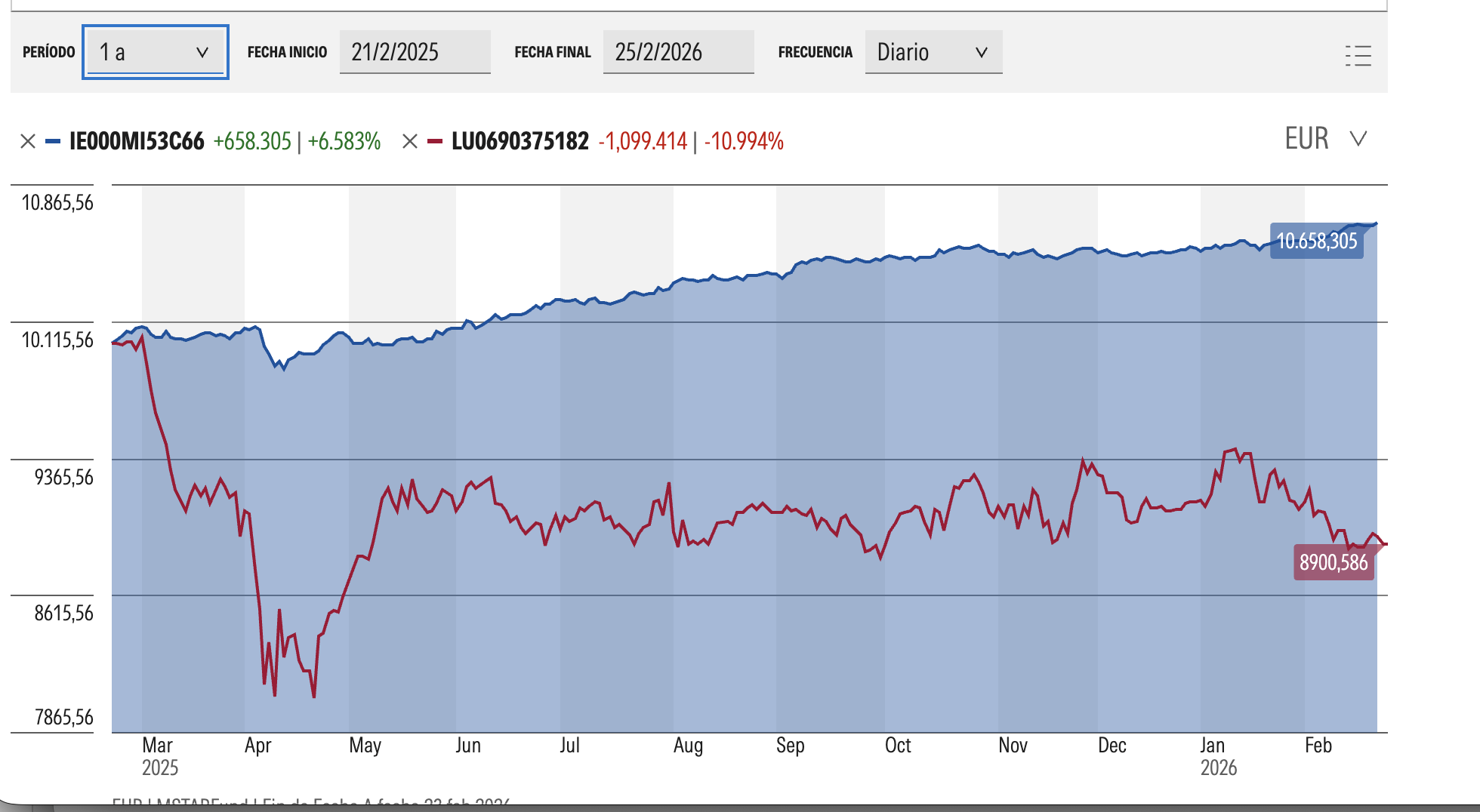Open the Período dropdown set to 1 a

coord(155,52)
